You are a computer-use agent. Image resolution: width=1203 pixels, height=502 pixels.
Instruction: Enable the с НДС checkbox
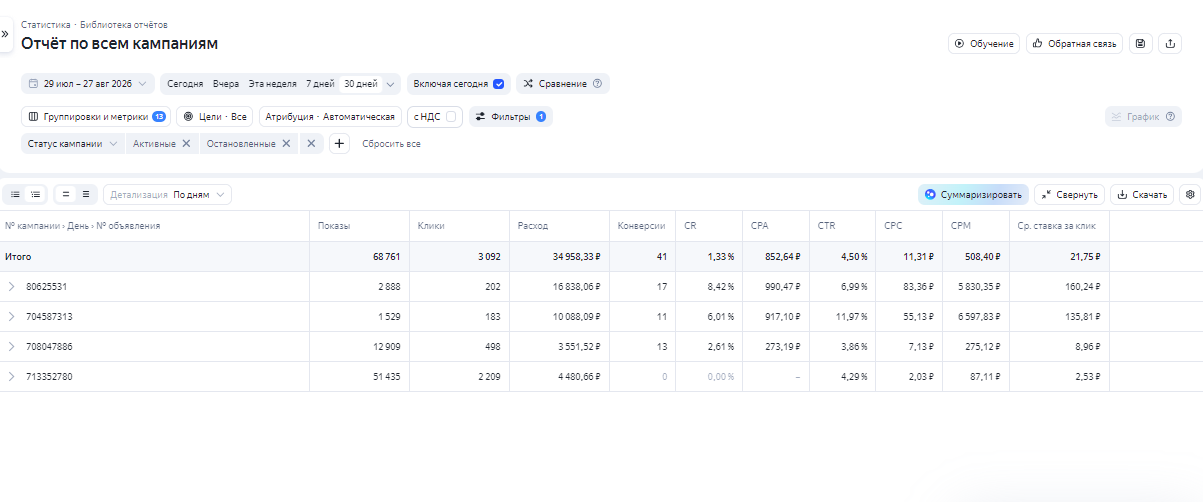click(x=451, y=117)
